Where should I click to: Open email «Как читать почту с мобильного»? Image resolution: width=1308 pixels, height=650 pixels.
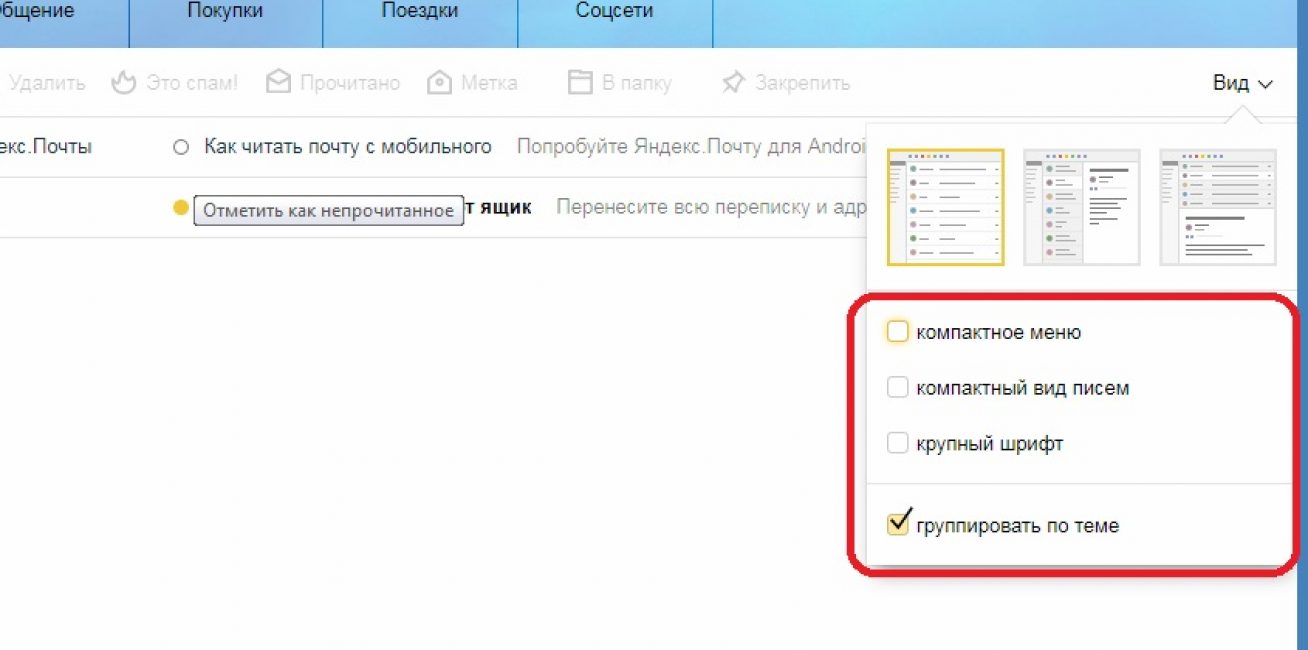[348, 147]
